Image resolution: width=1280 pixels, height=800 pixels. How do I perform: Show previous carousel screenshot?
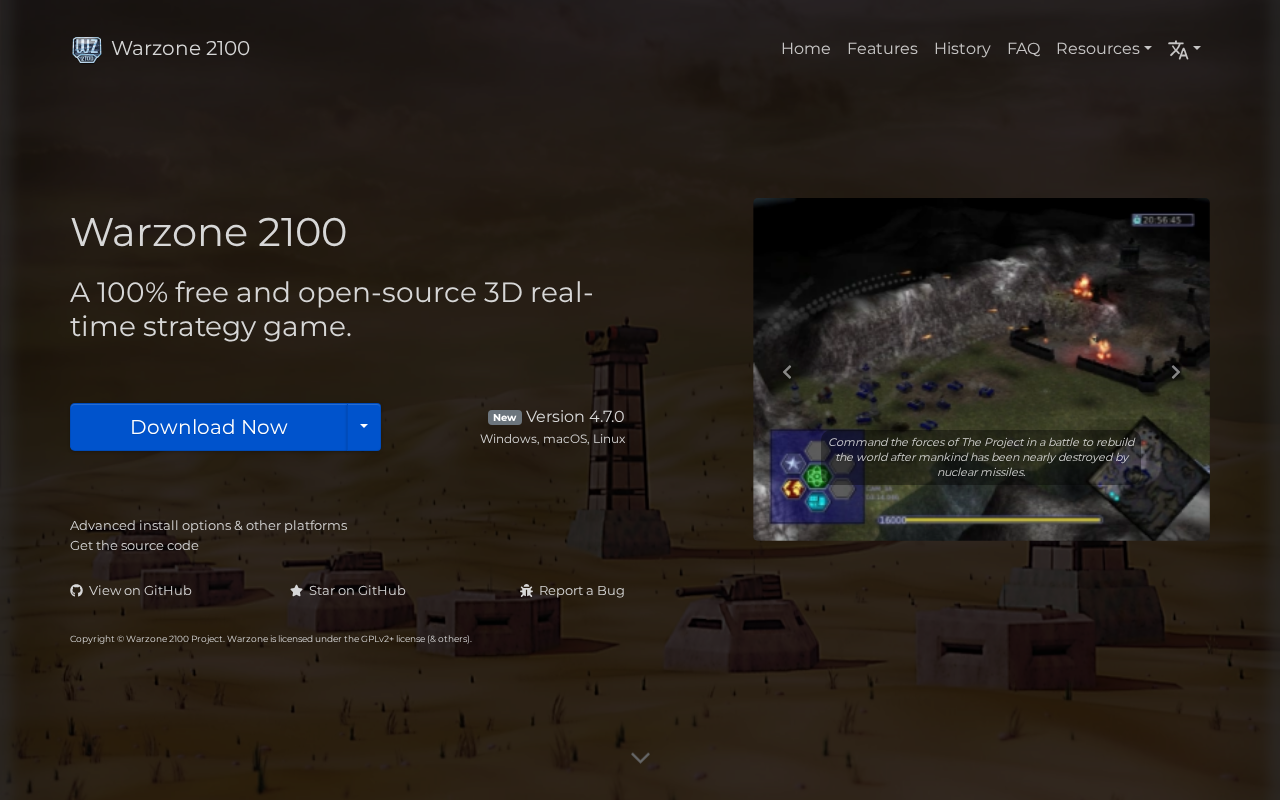pyautogui.click(x=787, y=372)
